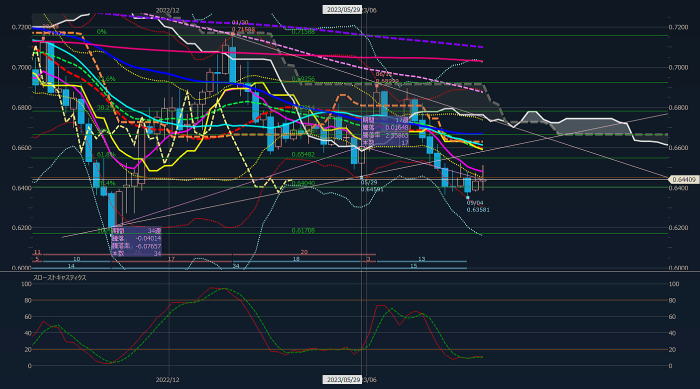
Task: Click the green Fibonacci price label 0.64040
Action: coord(303,184)
